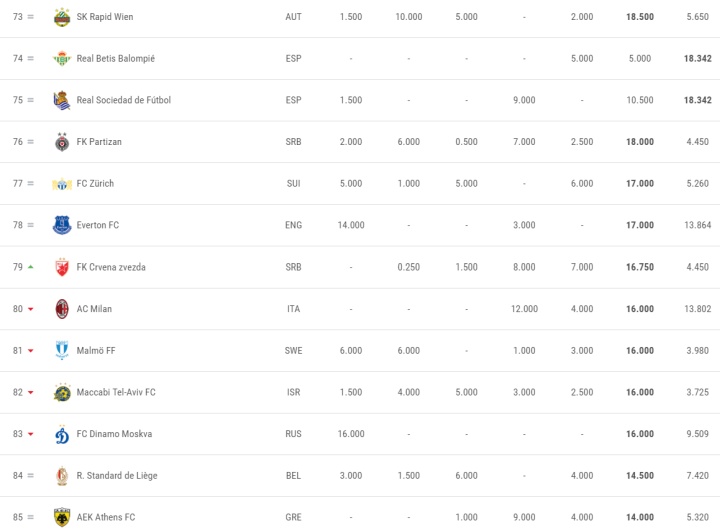Click the R. Standard de Liège crest

pos(62,476)
